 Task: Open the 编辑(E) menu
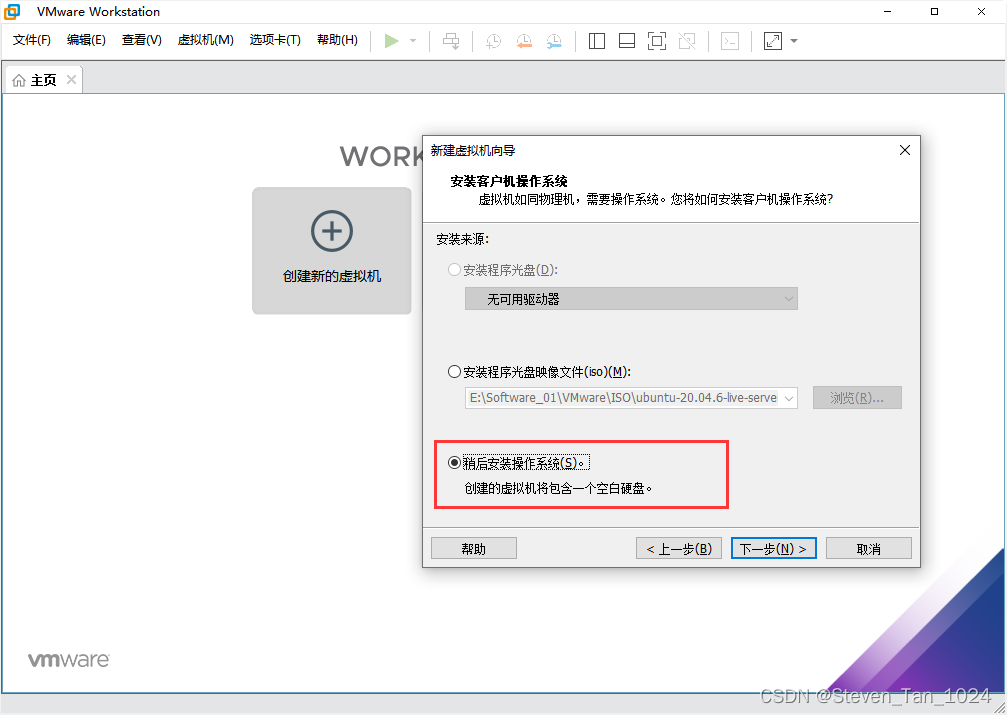pyautogui.click(x=86, y=40)
